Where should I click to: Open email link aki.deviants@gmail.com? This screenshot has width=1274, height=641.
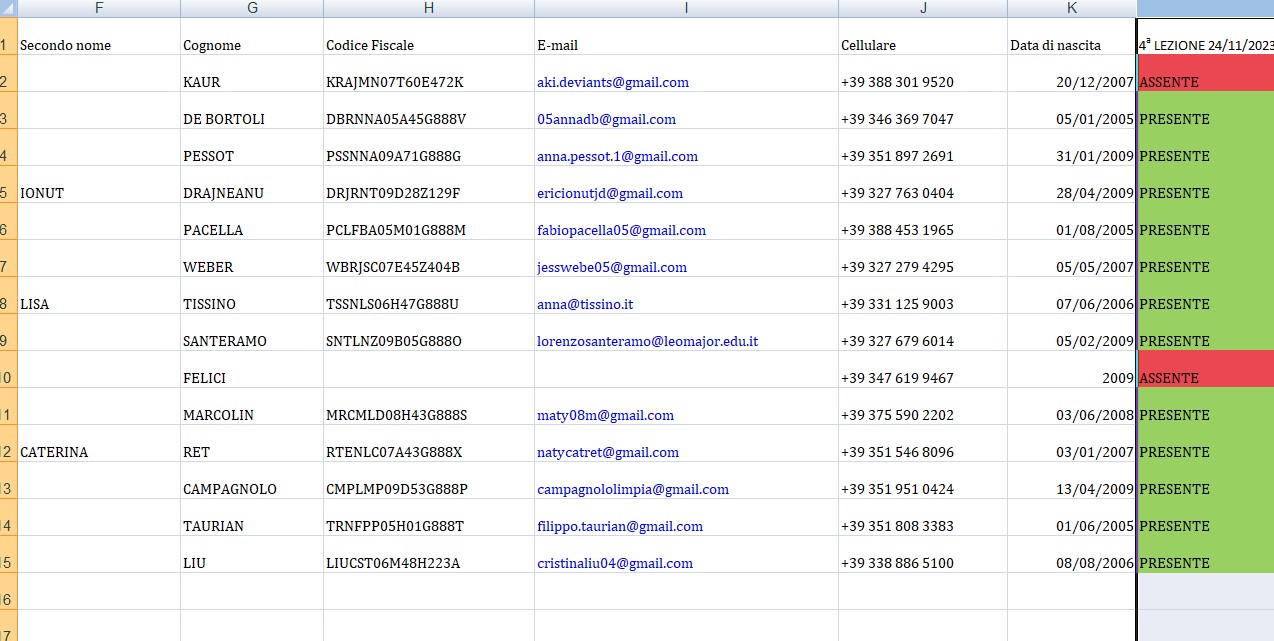tap(613, 82)
